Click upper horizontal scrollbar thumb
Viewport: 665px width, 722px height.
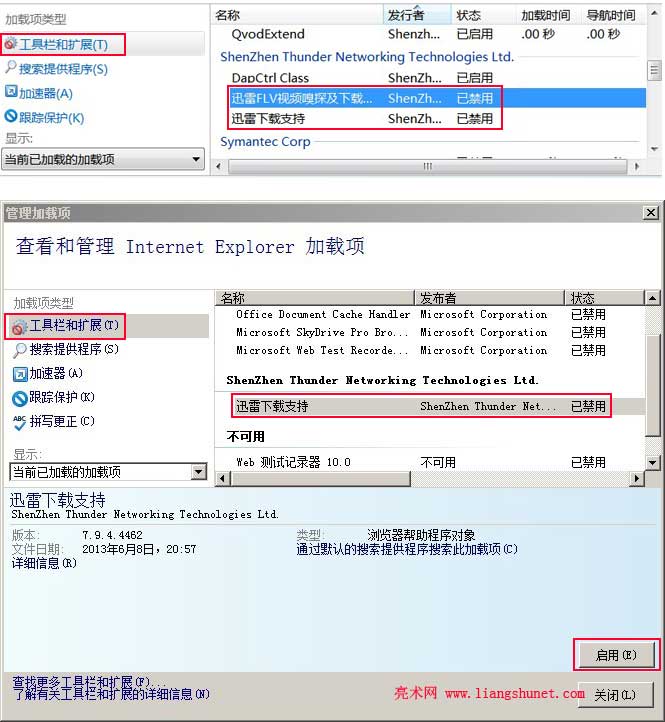click(427, 167)
